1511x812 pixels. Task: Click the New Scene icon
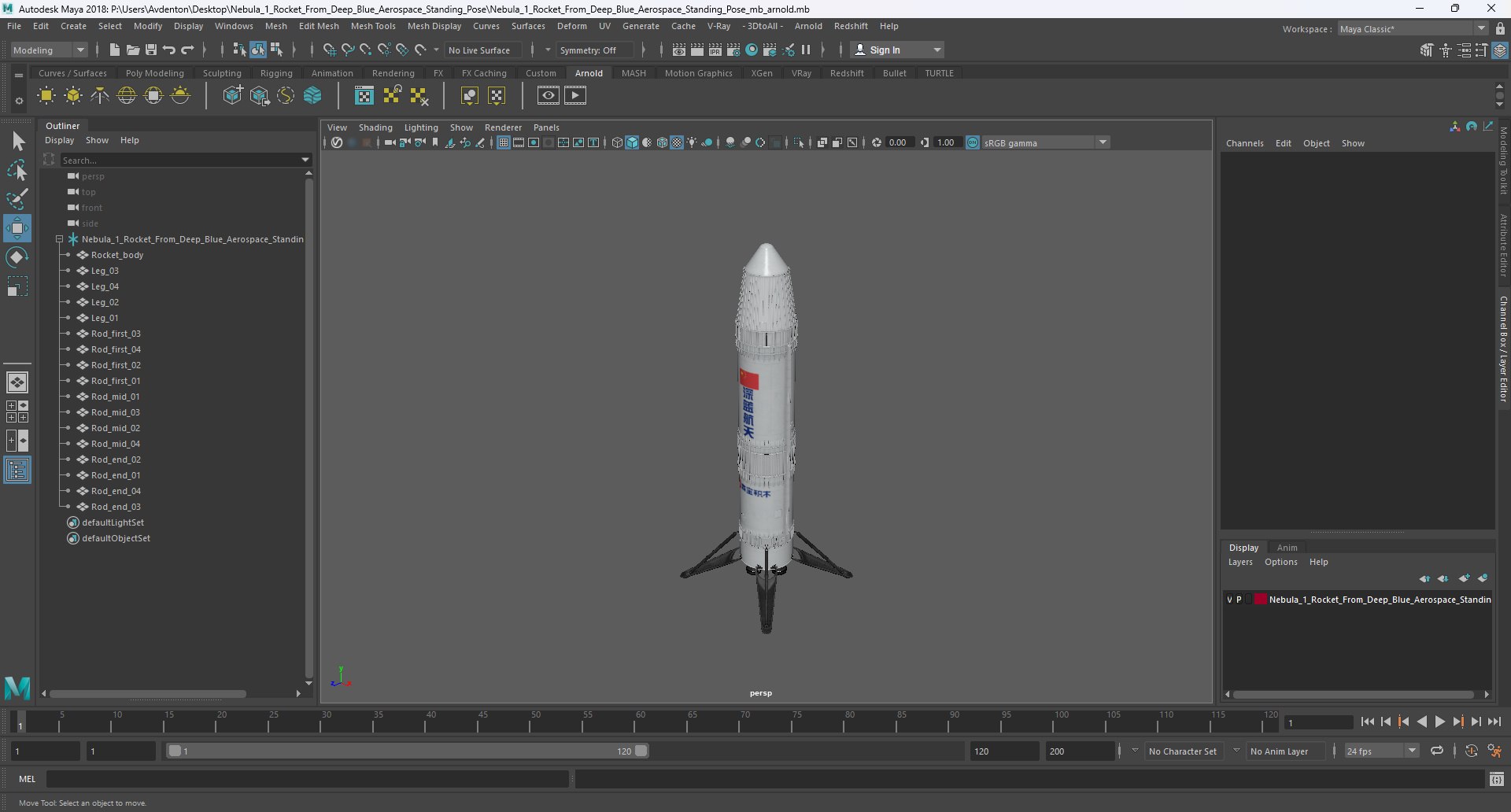(115, 50)
